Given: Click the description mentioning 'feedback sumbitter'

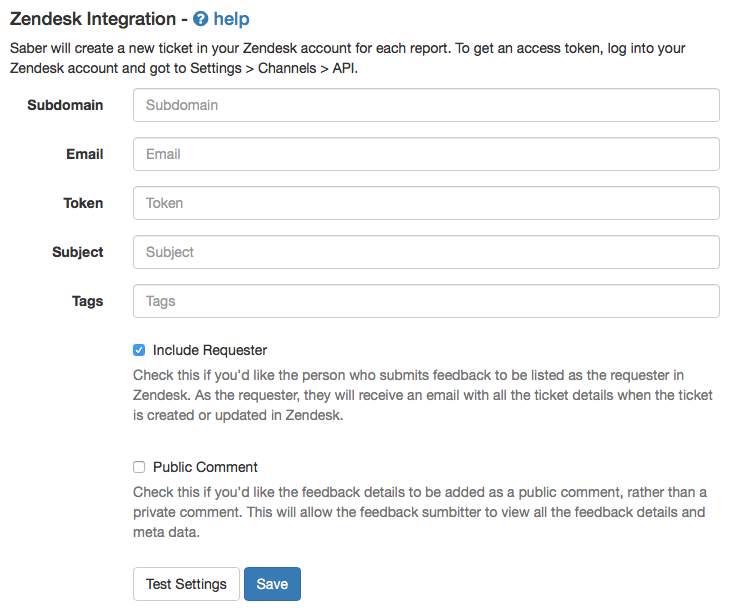Looking at the screenshot, I should (x=420, y=512).
